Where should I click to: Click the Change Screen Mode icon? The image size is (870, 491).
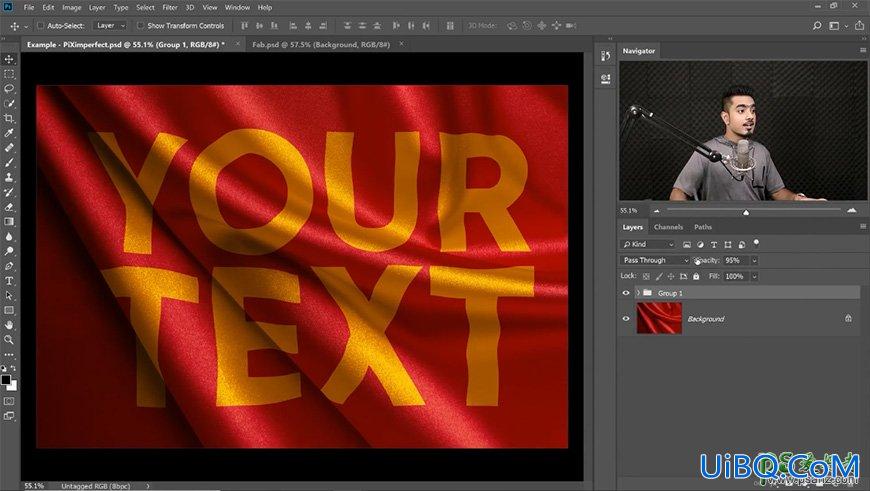9,416
